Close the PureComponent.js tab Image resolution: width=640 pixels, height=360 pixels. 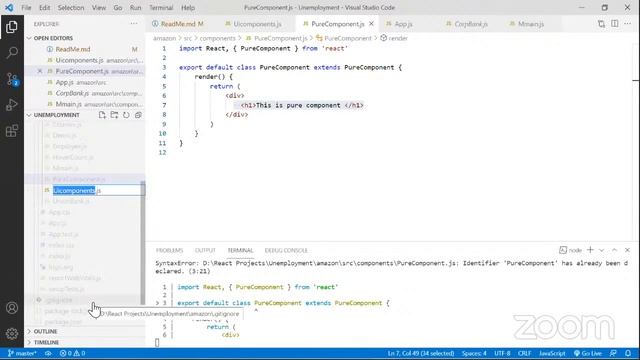pos(371,24)
